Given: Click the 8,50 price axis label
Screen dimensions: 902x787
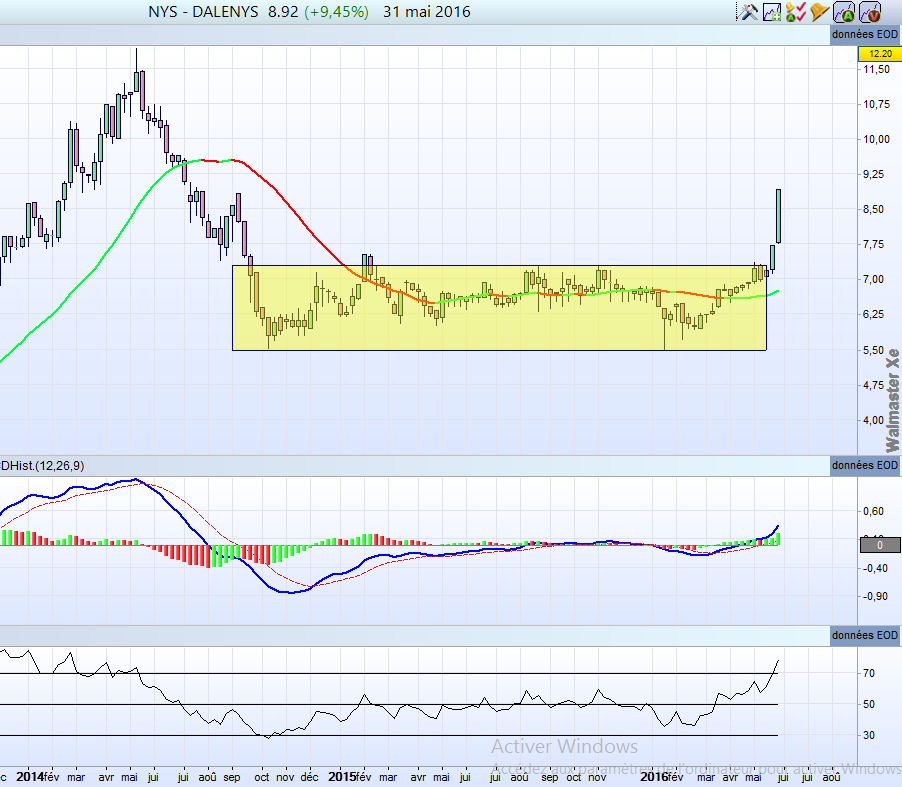Looking at the screenshot, I should [873, 209].
